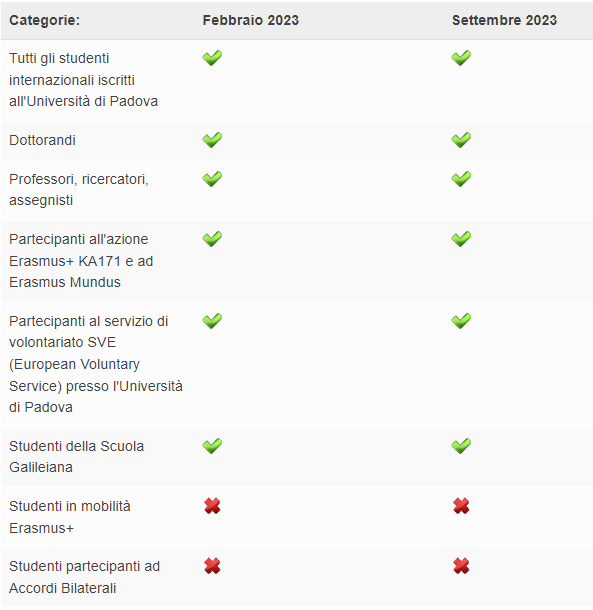Click the Febbraio red cross for Accordi Bilaterali

tap(212, 566)
